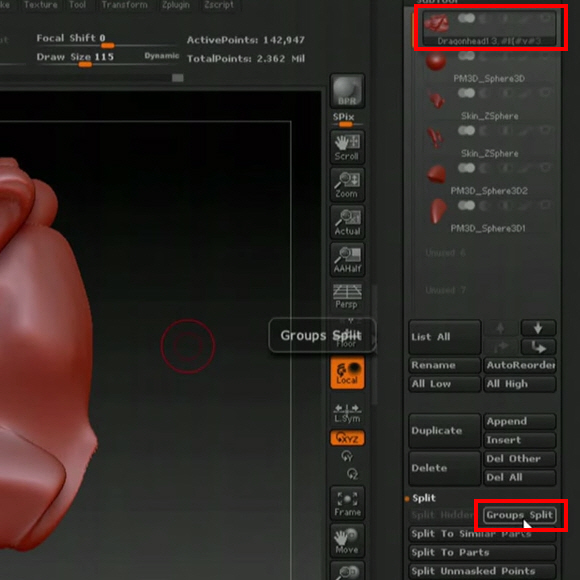The image size is (580, 580).
Task: Toggle Dynamic draw size
Action: pyautogui.click(x=162, y=56)
